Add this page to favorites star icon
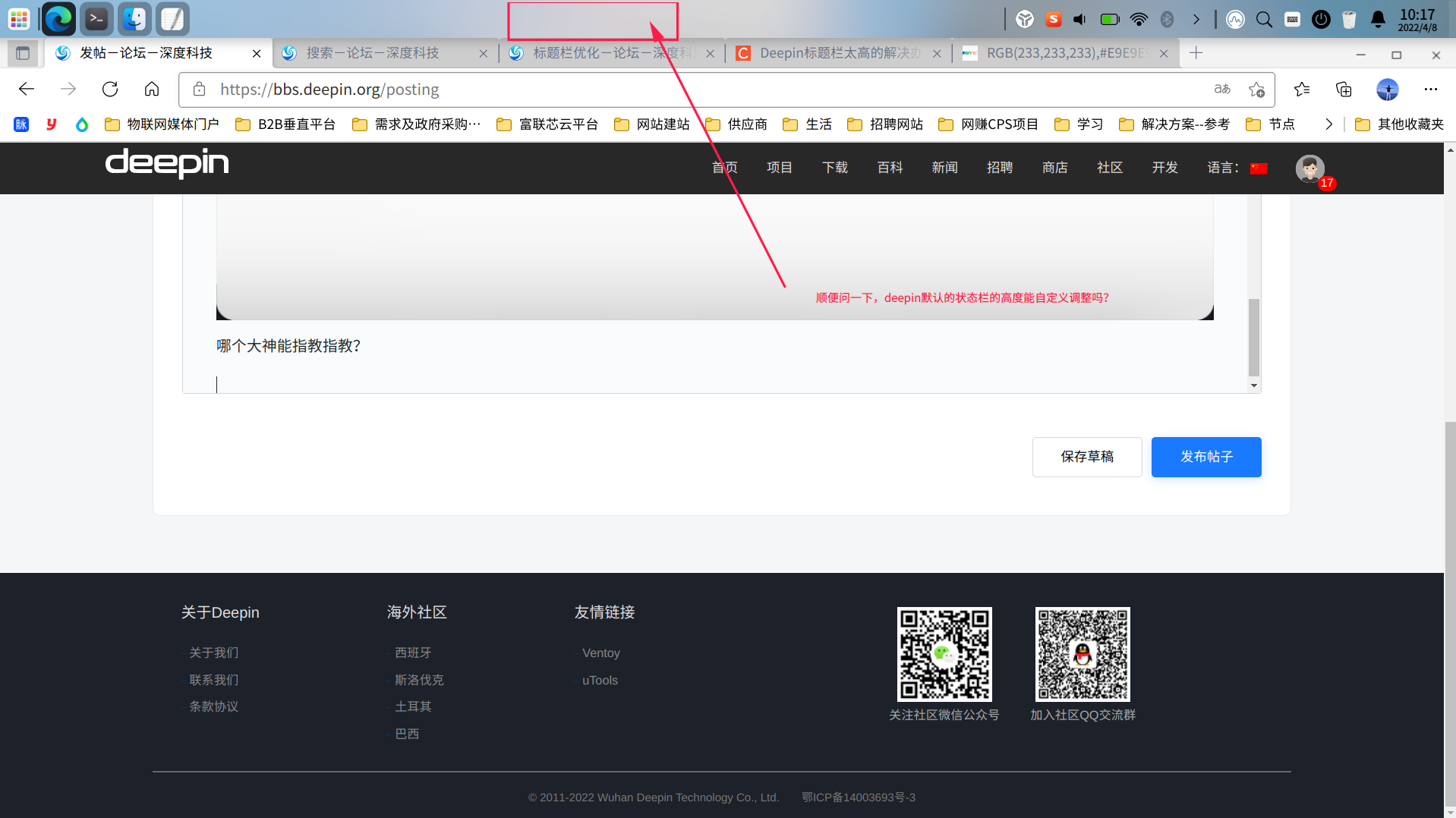1456x818 pixels. click(x=1256, y=90)
